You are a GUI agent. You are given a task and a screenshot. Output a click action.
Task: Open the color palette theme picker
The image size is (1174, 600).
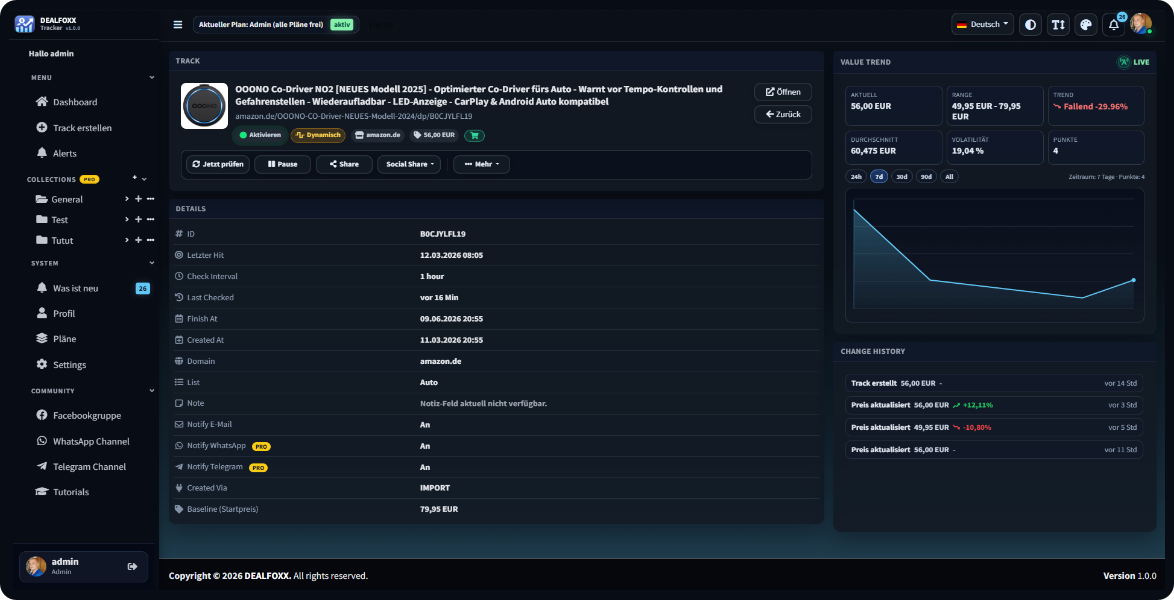pyautogui.click(x=1085, y=24)
